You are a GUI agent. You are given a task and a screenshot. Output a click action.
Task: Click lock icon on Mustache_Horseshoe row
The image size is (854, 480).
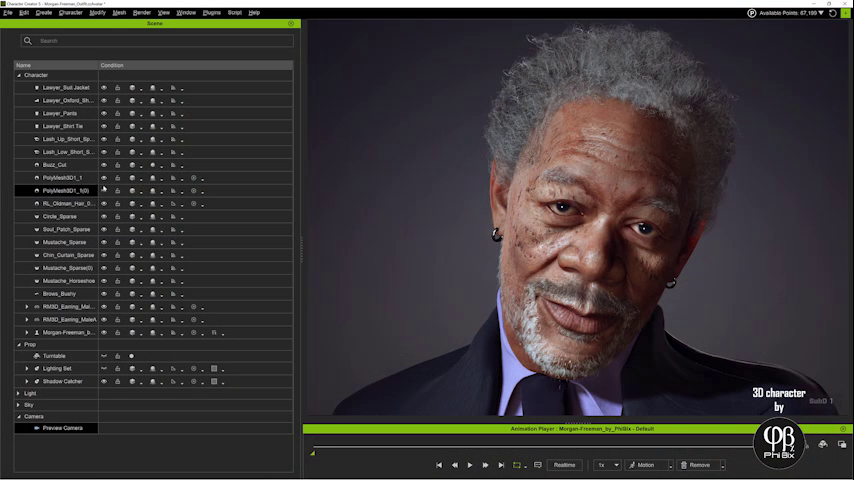coord(118,281)
